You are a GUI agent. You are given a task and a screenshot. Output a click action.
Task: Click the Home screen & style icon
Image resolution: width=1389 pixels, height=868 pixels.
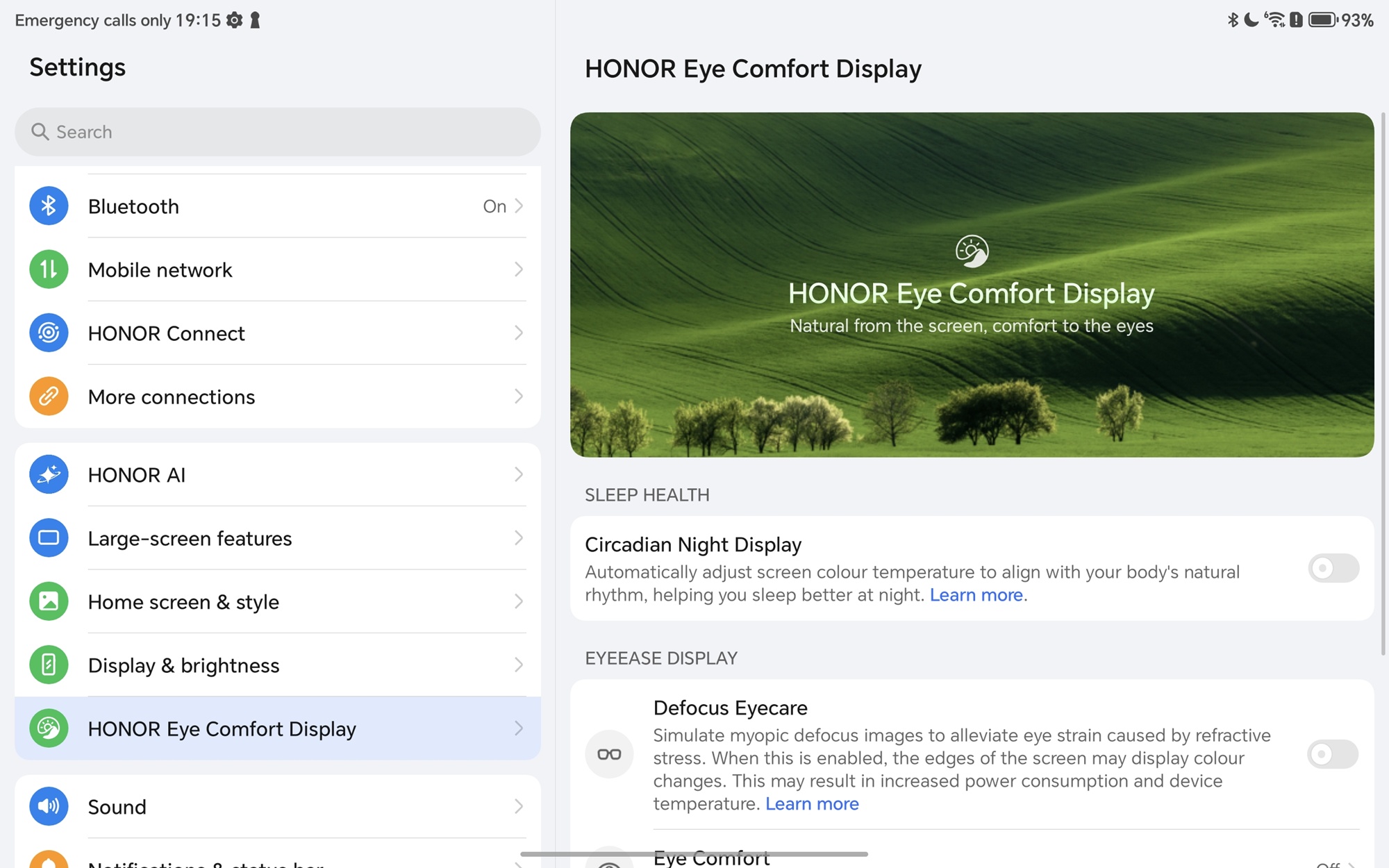(x=49, y=601)
